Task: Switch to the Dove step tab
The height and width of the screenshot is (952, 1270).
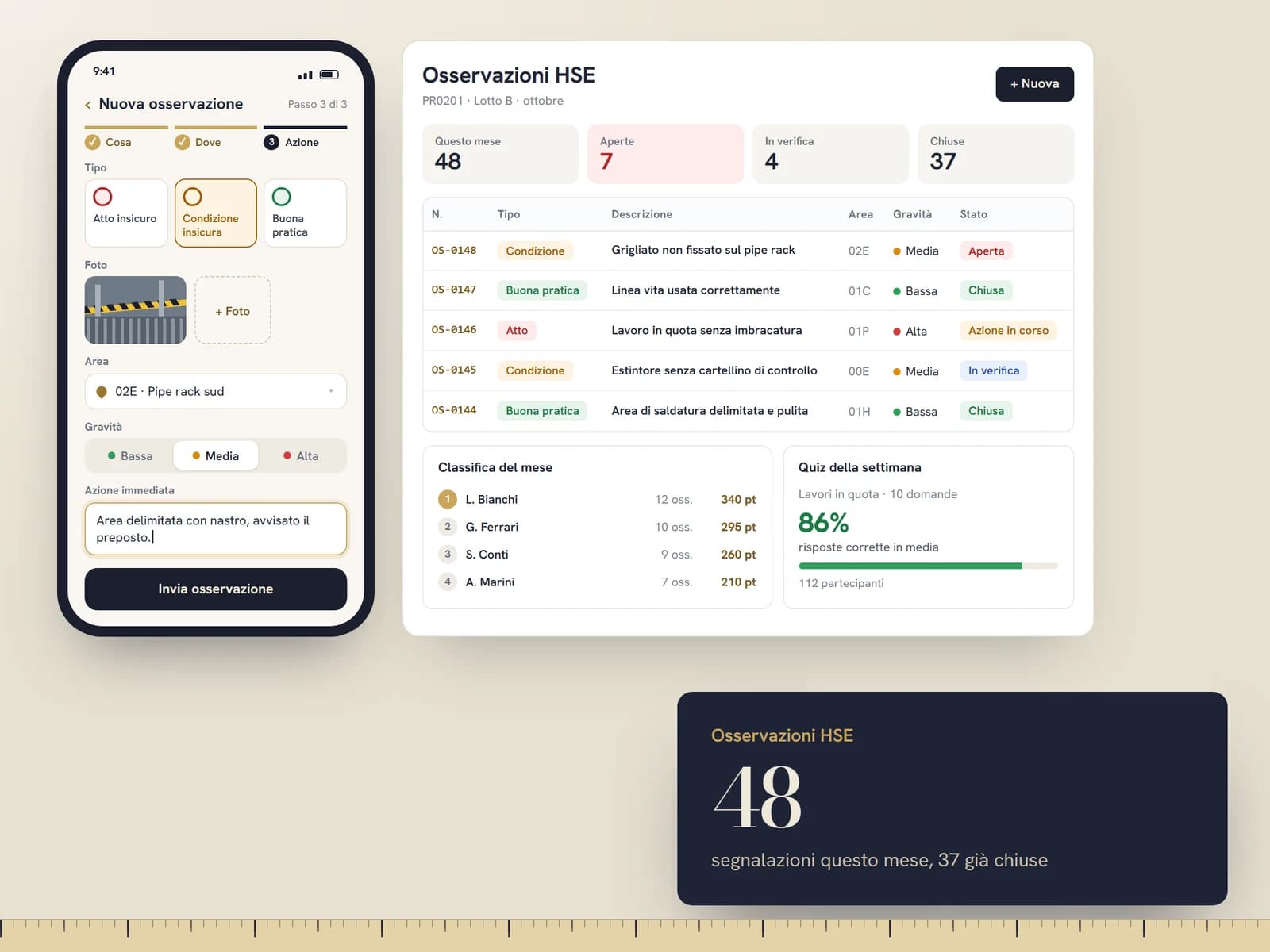Action: (x=216, y=139)
